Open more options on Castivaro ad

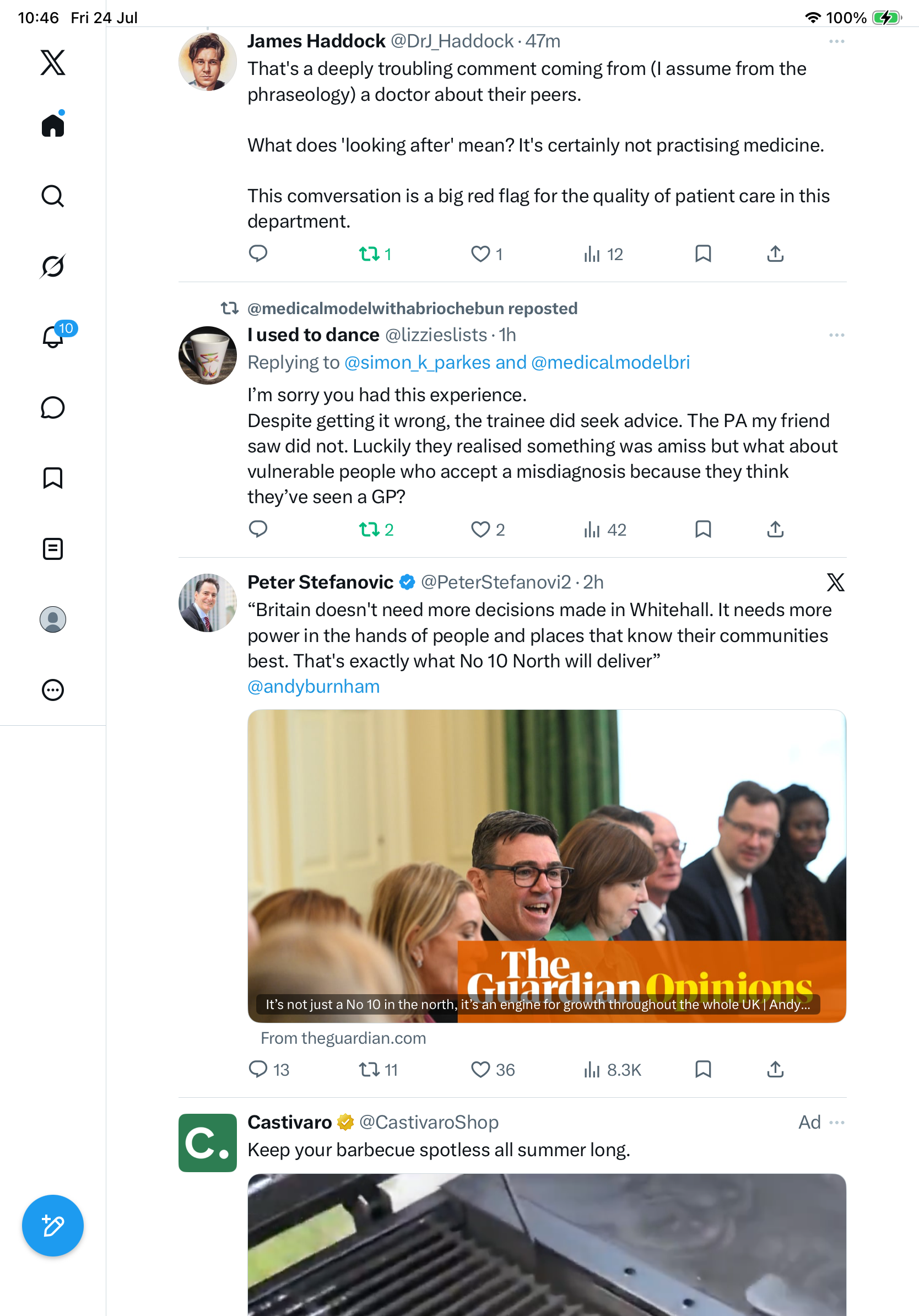[x=836, y=1121]
